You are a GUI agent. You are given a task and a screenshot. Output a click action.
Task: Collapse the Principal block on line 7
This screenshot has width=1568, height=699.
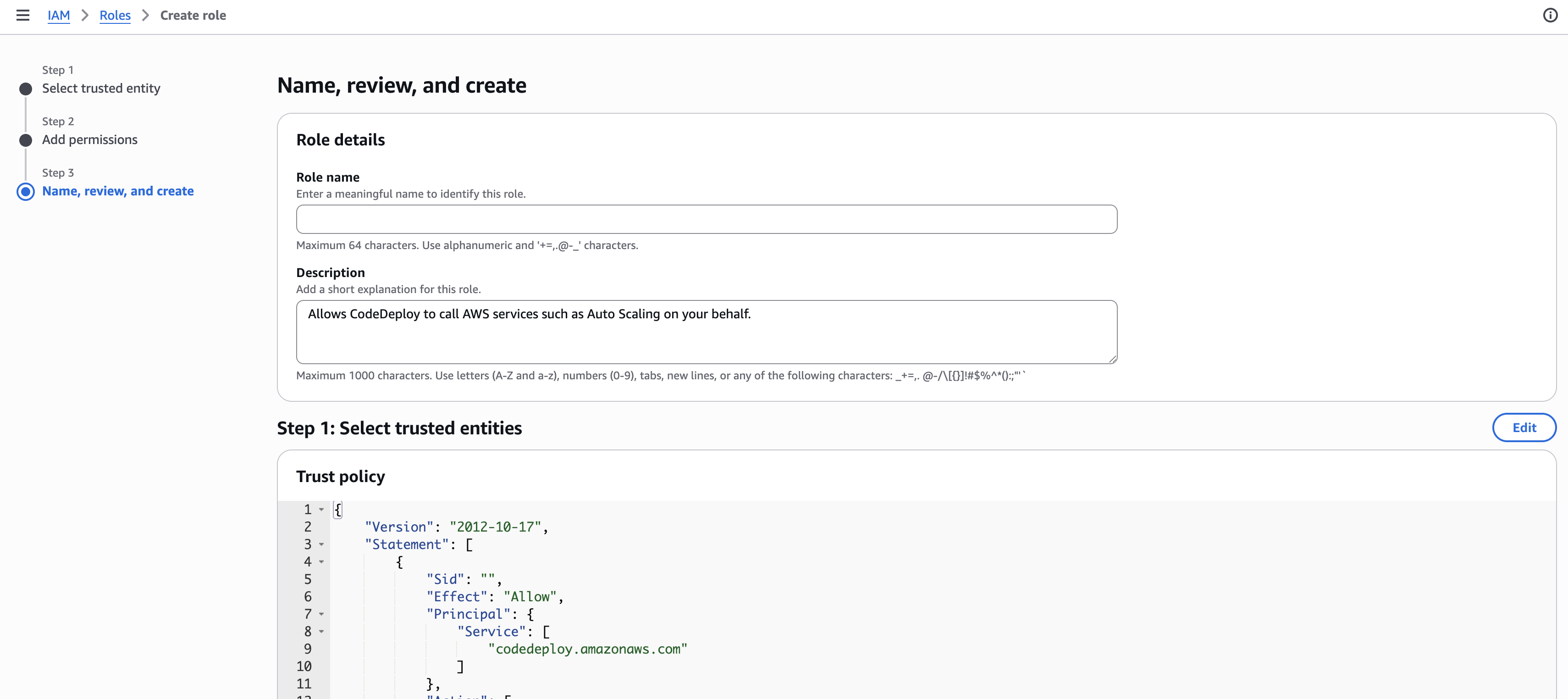click(x=321, y=614)
